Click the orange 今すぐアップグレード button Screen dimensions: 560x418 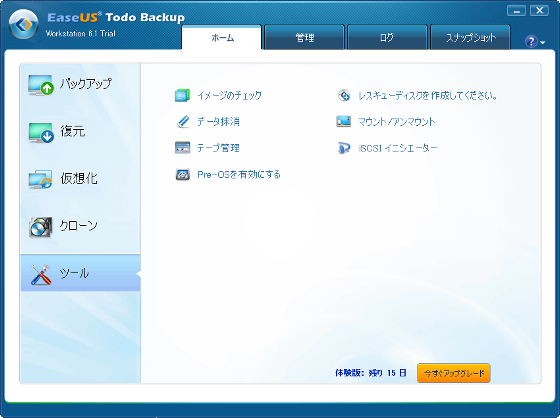click(x=454, y=373)
